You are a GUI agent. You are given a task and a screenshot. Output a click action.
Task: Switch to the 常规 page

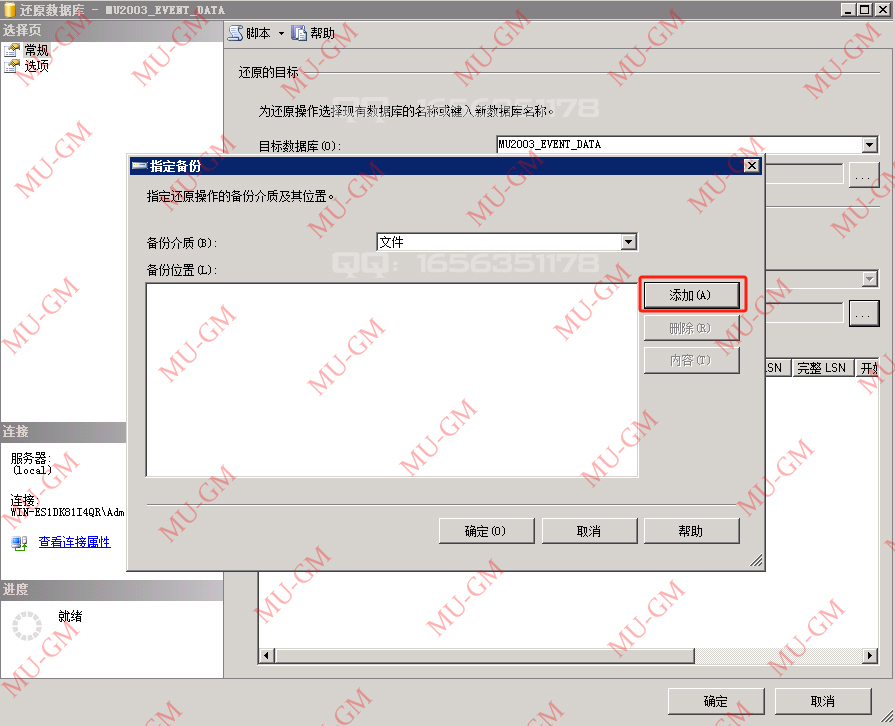38,50
